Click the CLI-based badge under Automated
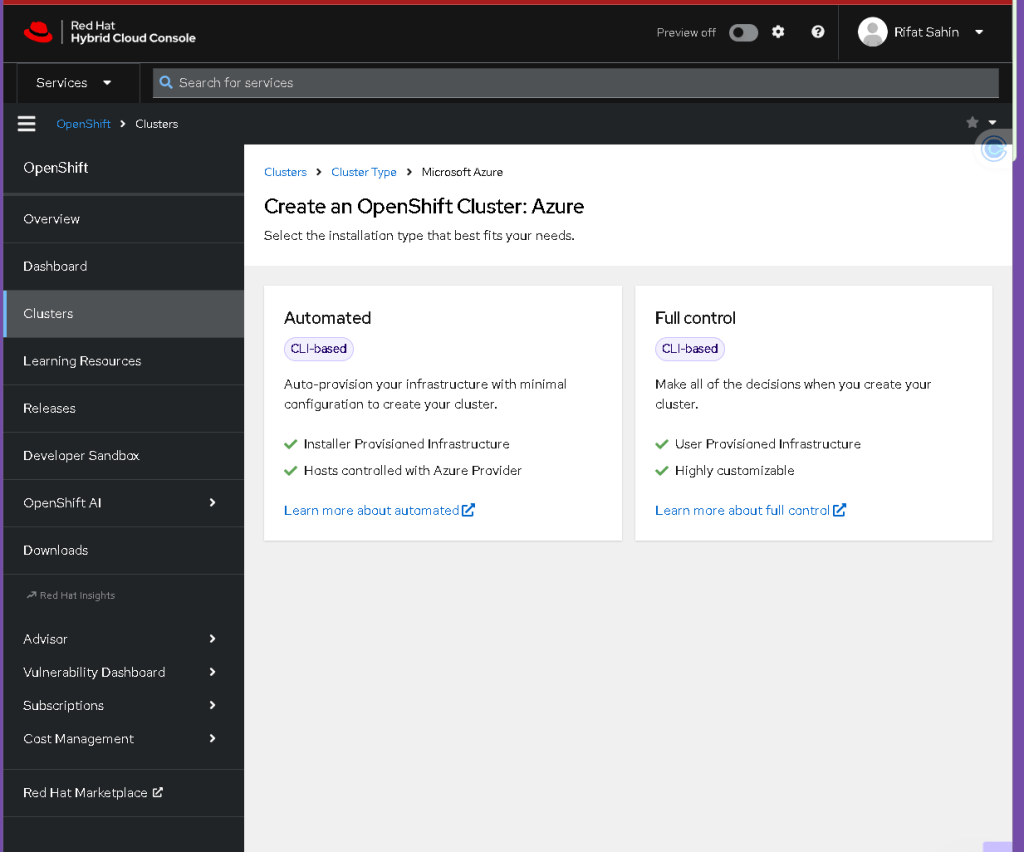Viewport: 1024px width, 852px height. (319, 349)
